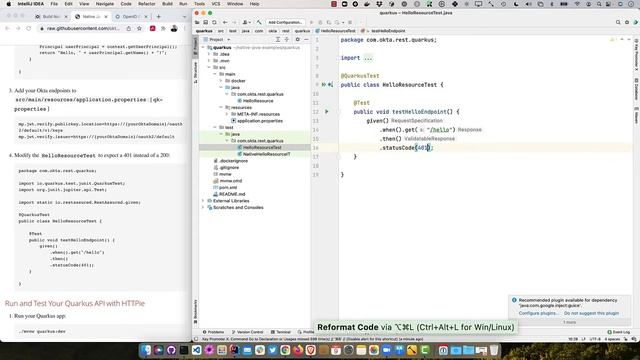Click the Stop toolbar icon

pos(350,22)
